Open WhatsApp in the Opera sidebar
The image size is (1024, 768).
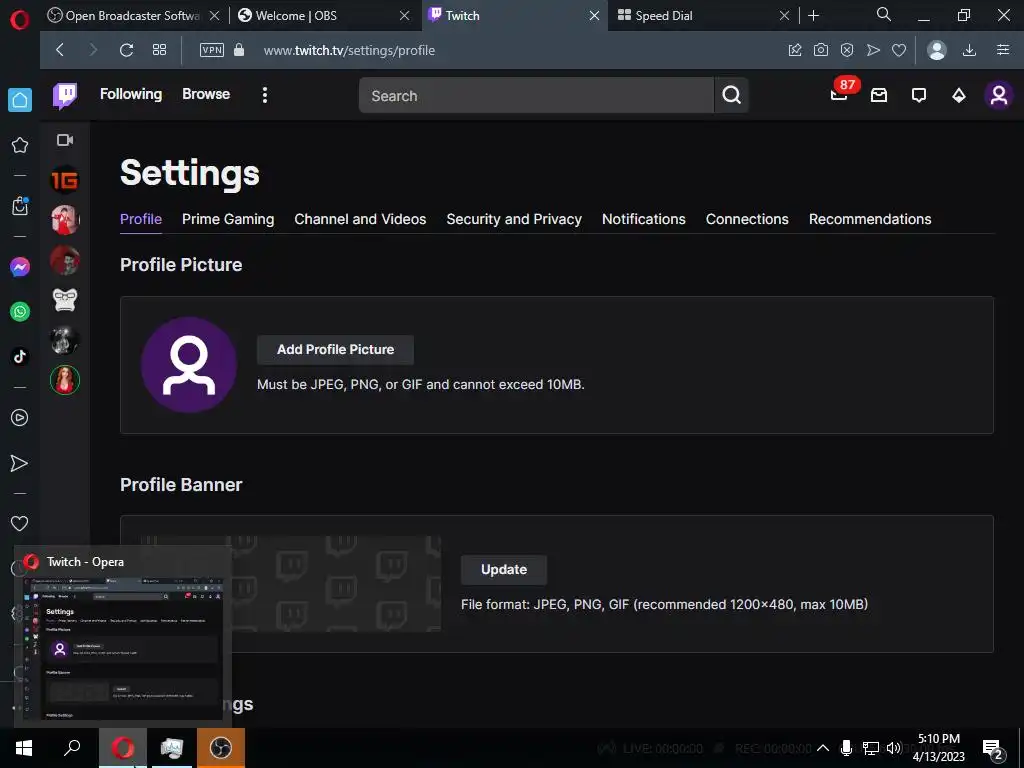tap(20, 312)
